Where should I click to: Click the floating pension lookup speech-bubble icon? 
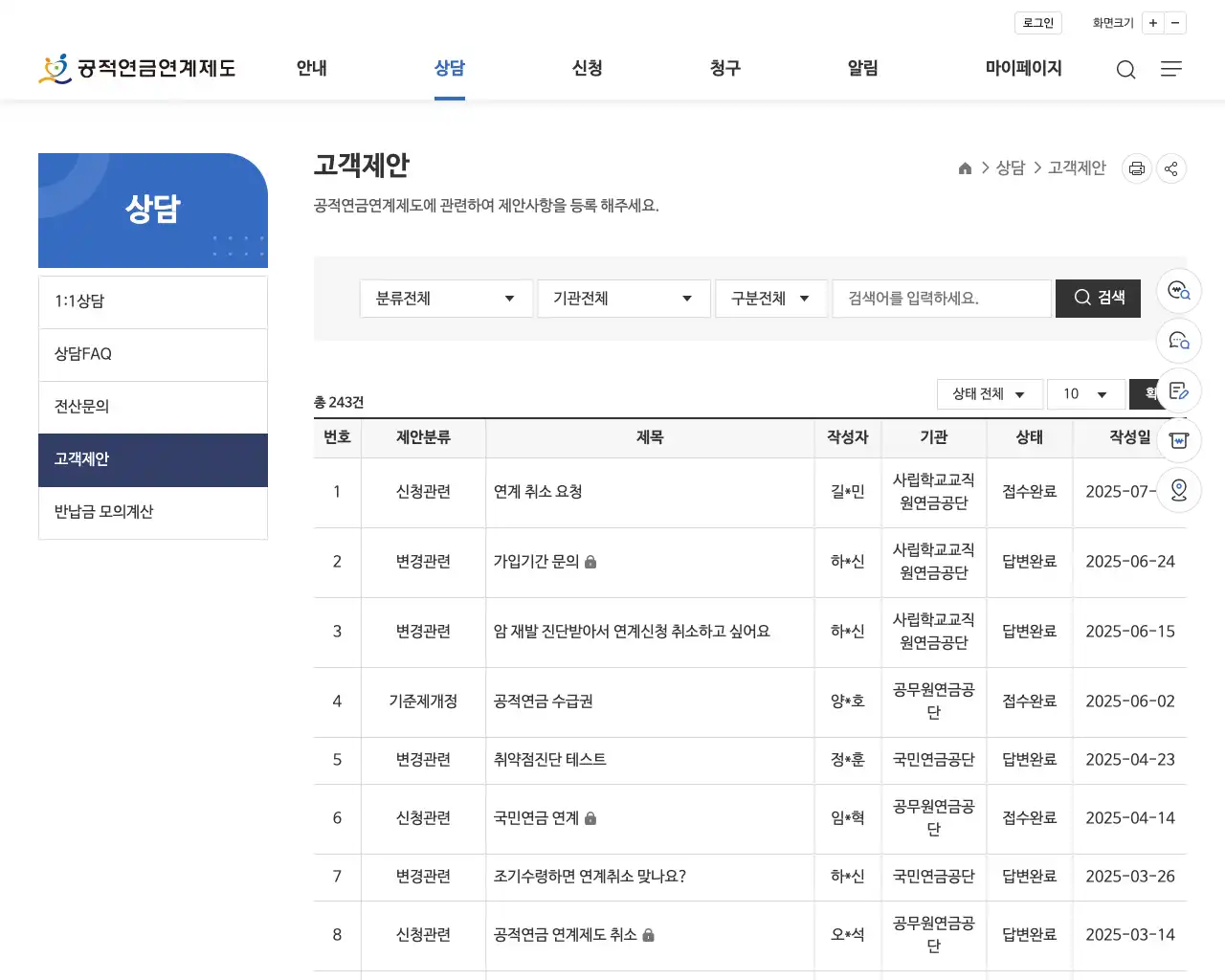click(1178, 291)
